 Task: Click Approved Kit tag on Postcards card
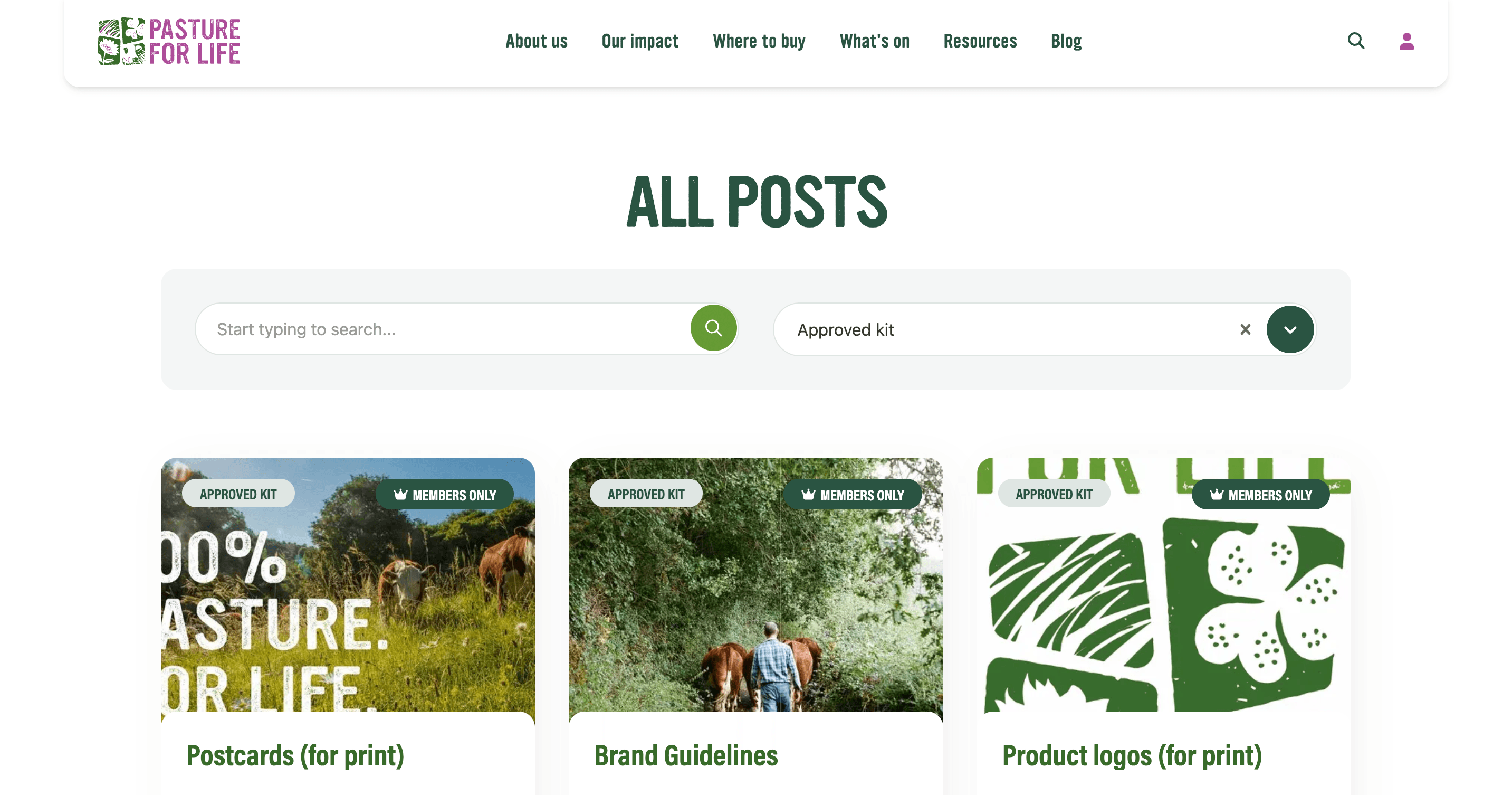(x=238, y=494)
